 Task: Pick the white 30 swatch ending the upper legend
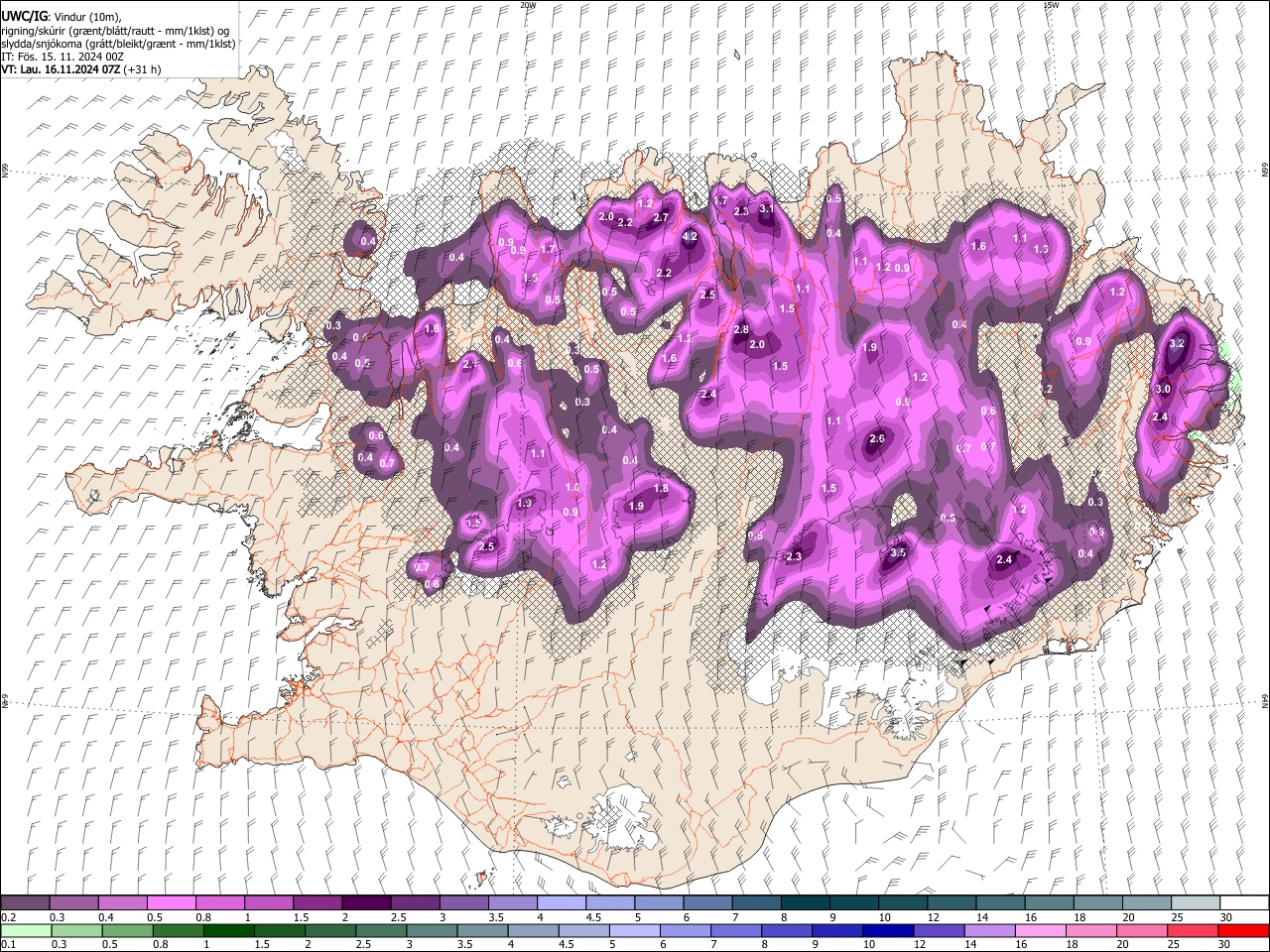point(1244,903)
